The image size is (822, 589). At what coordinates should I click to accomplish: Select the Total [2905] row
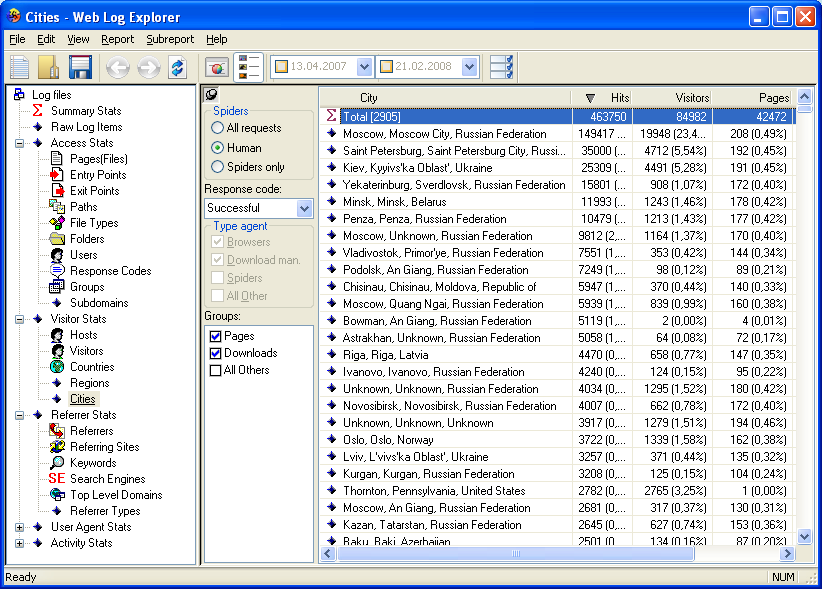(x=556, y=116)
